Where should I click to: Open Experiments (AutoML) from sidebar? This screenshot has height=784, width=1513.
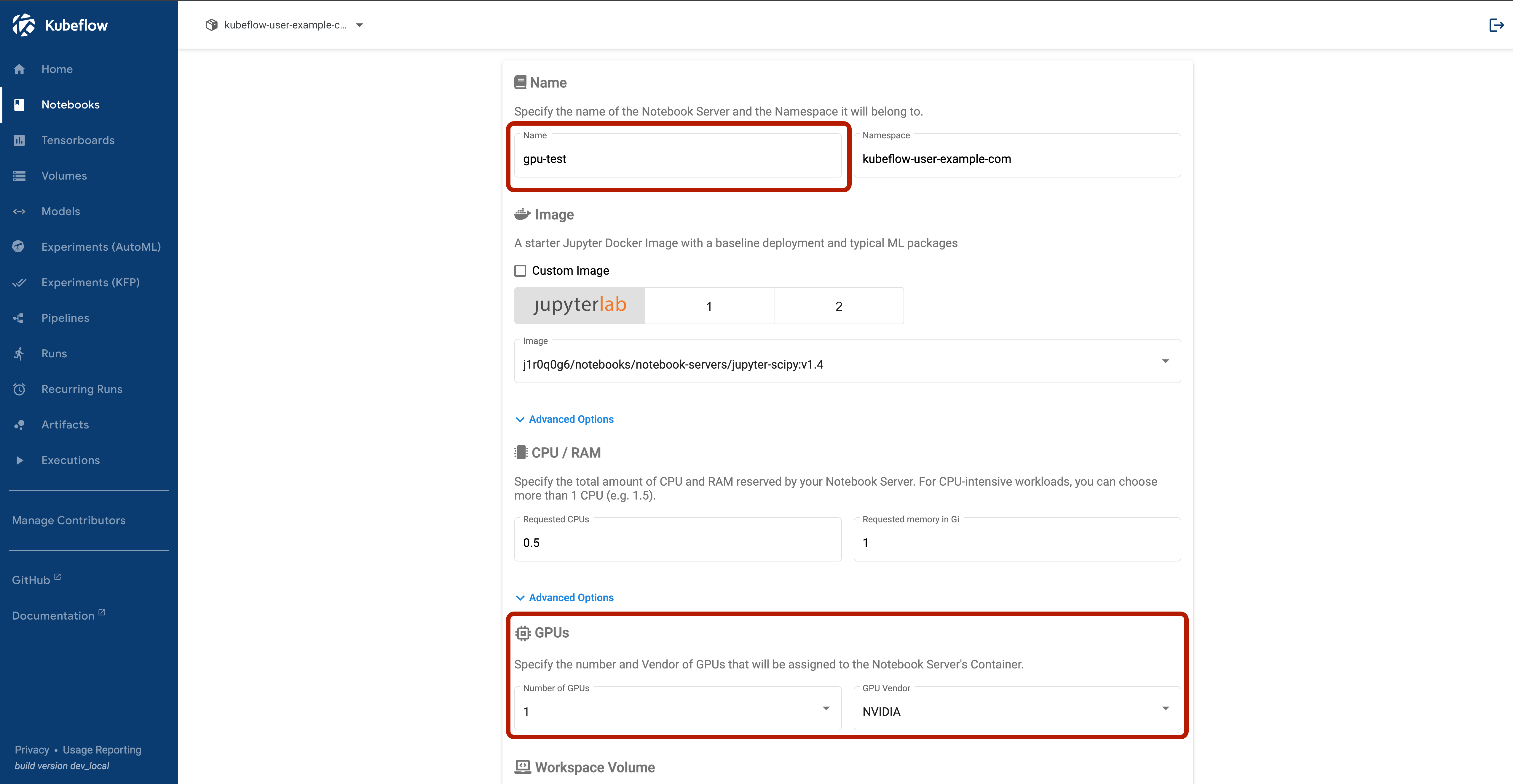point(100,247)
